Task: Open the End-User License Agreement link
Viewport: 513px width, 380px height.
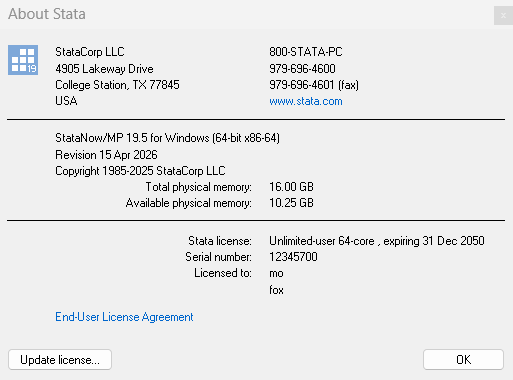Action: 124,317
